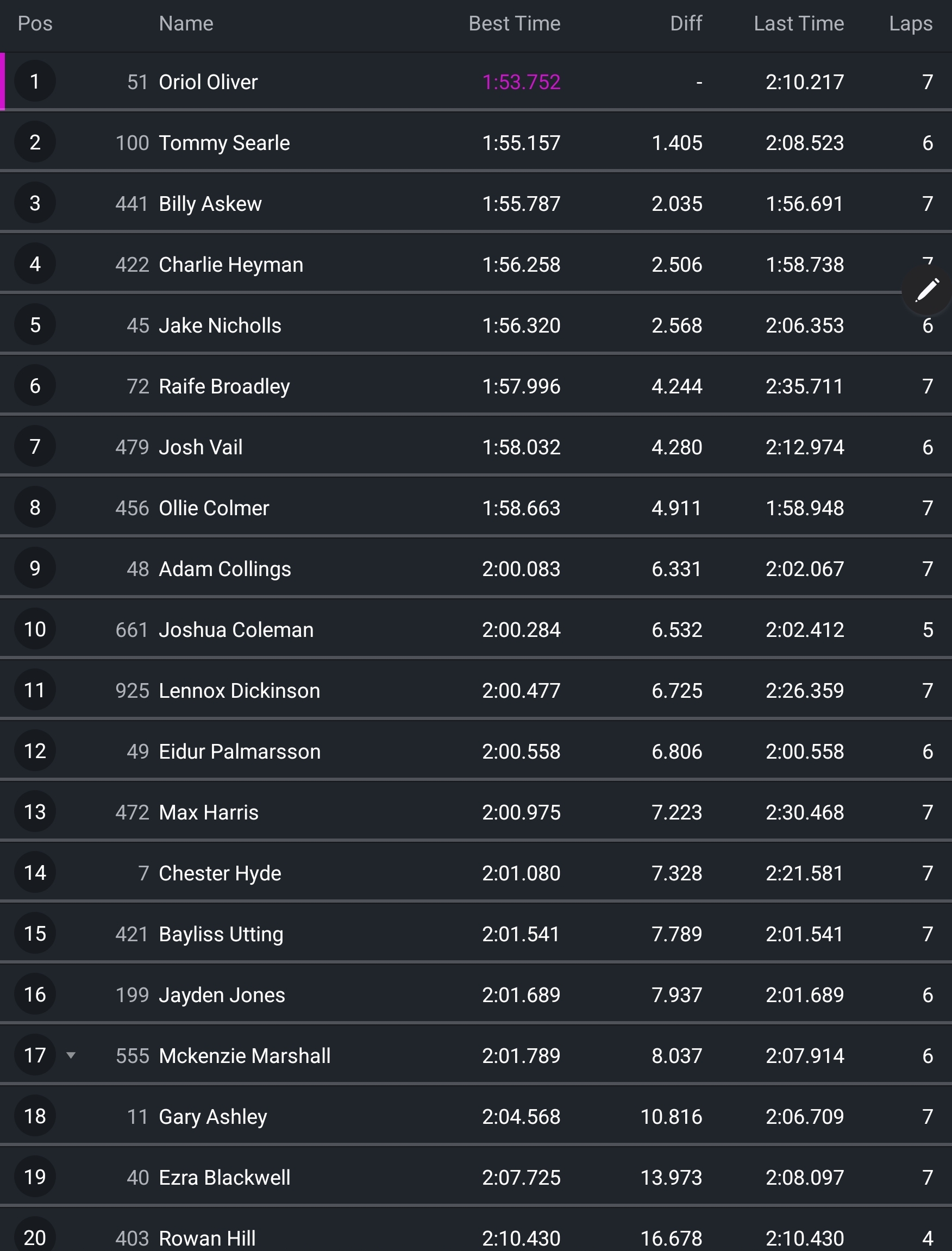Click position 1 badge for Oriol Oliver
The image size is (952, 1251).
(x=35, y=82)
